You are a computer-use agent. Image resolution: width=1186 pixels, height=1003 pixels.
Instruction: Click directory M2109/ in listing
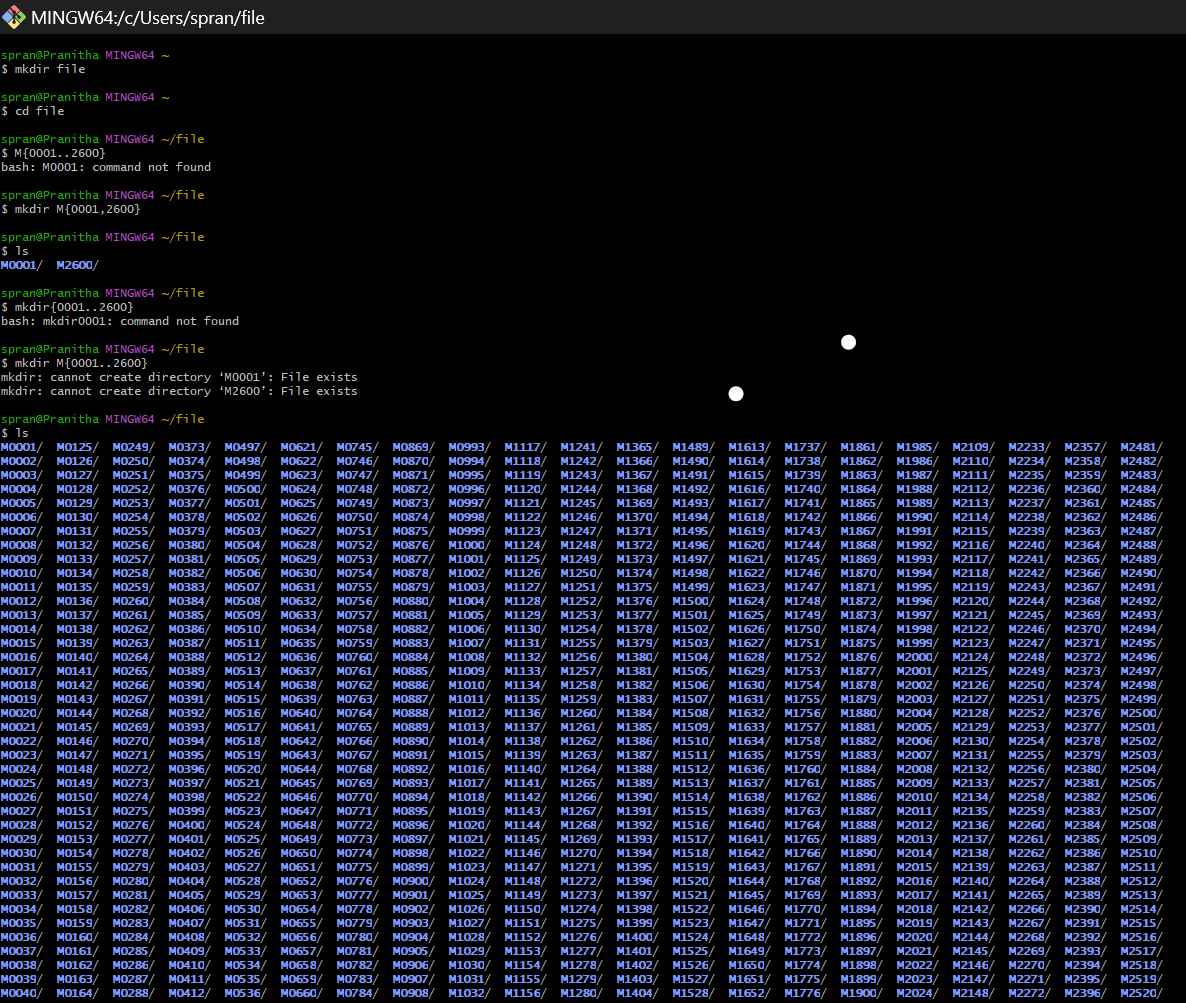point(973,447)
